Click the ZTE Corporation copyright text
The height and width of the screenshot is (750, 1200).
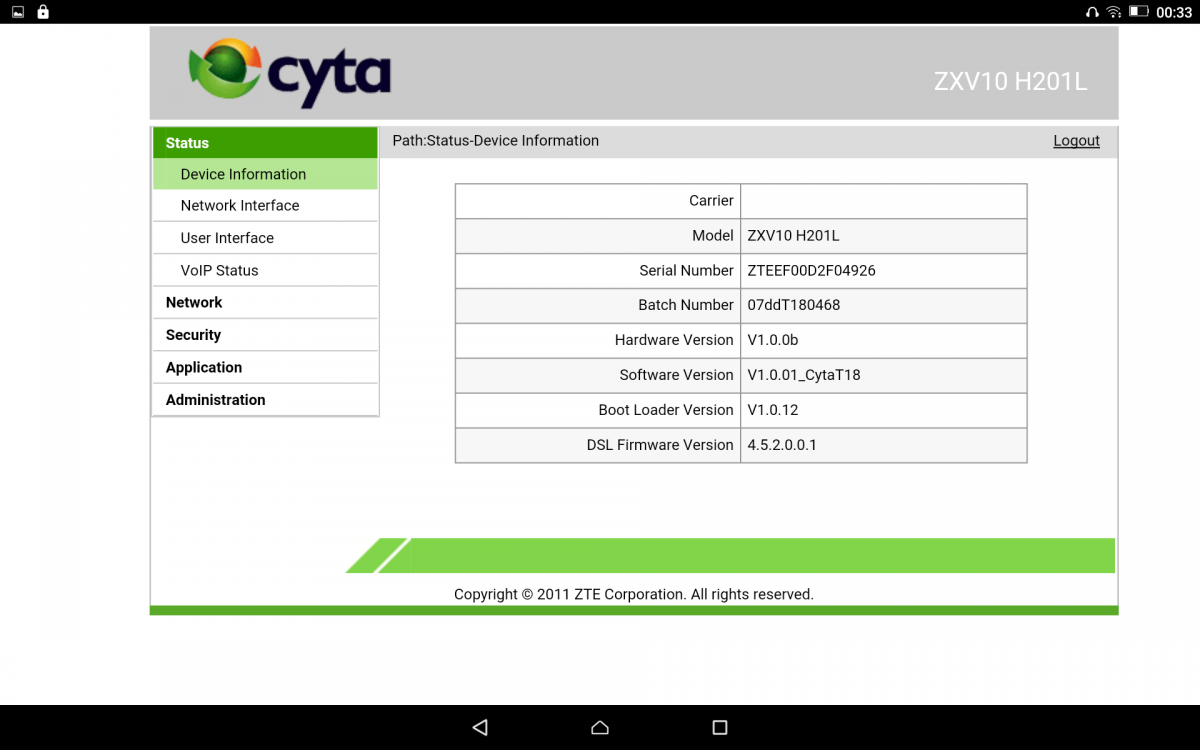(x=634, y=594)
